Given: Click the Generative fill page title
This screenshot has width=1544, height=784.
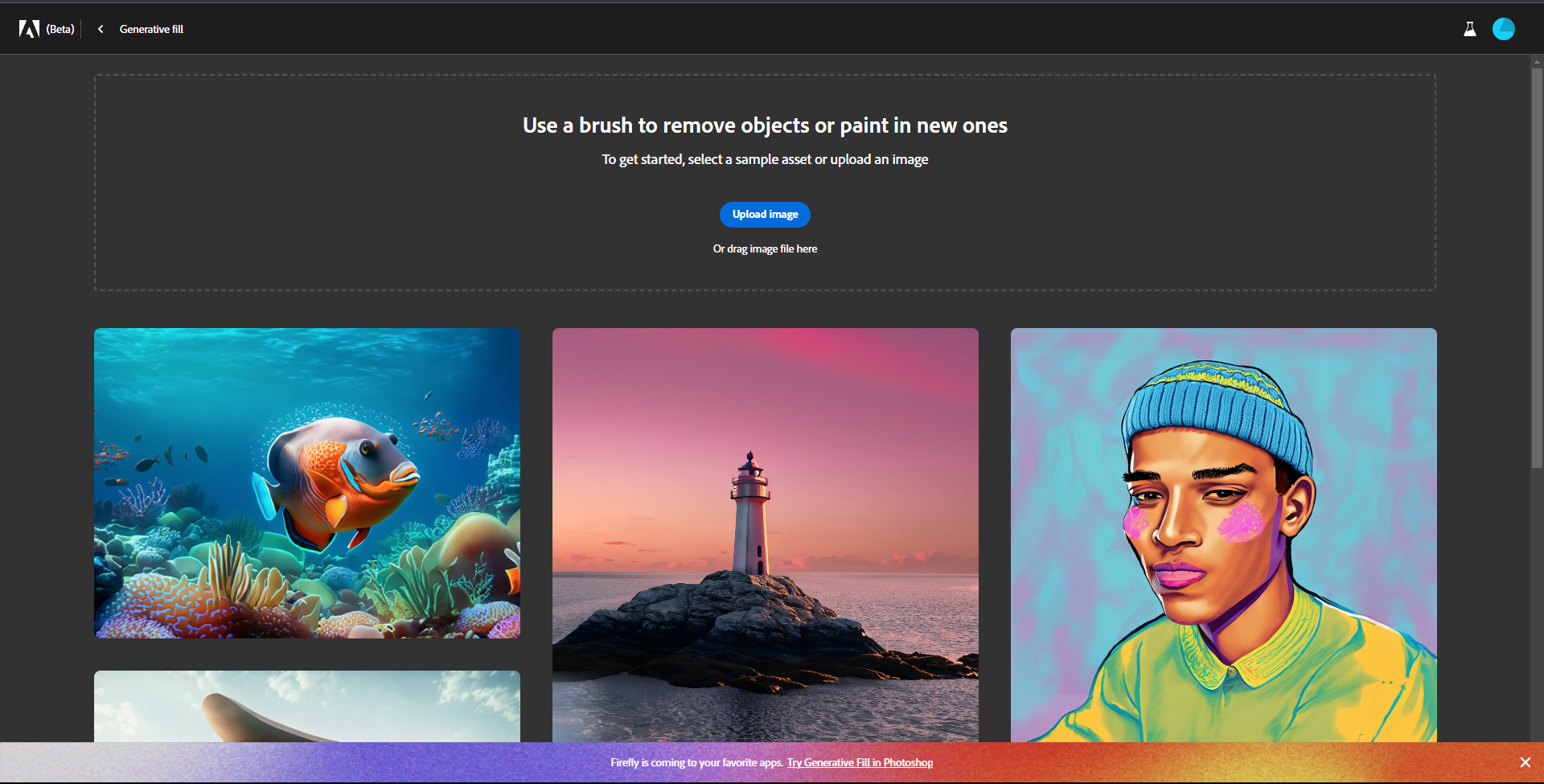Looking at the screenshot, I should tap(150, 28).
